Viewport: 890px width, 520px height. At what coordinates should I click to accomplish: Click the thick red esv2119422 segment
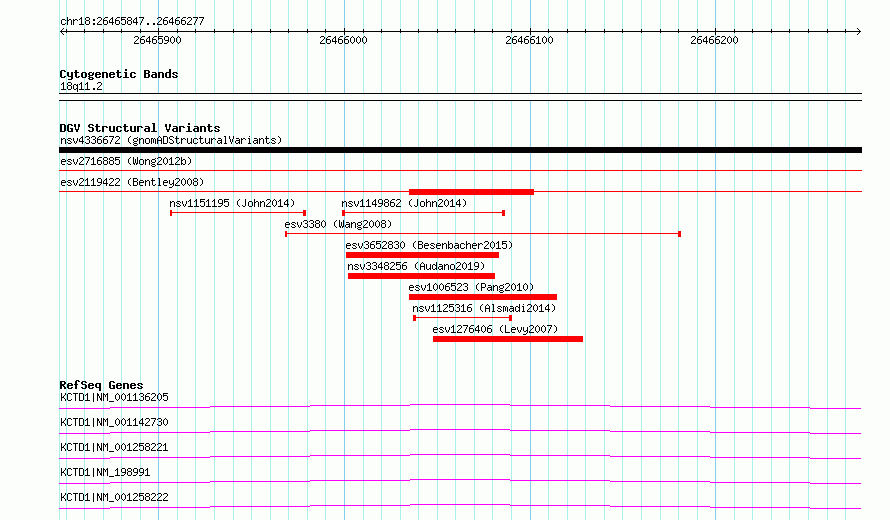coord(471,192)
